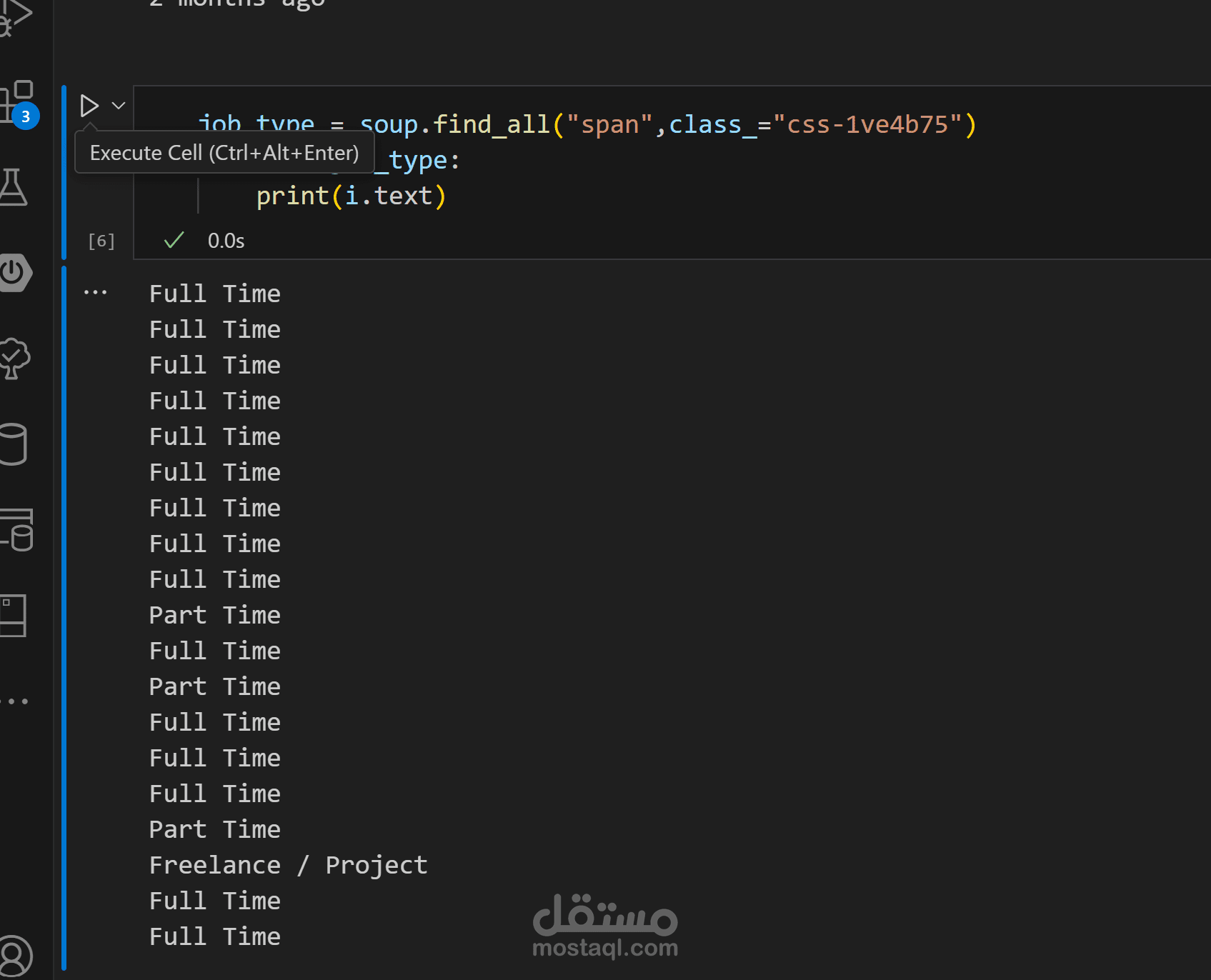Open the server with database view

(17, 530)
